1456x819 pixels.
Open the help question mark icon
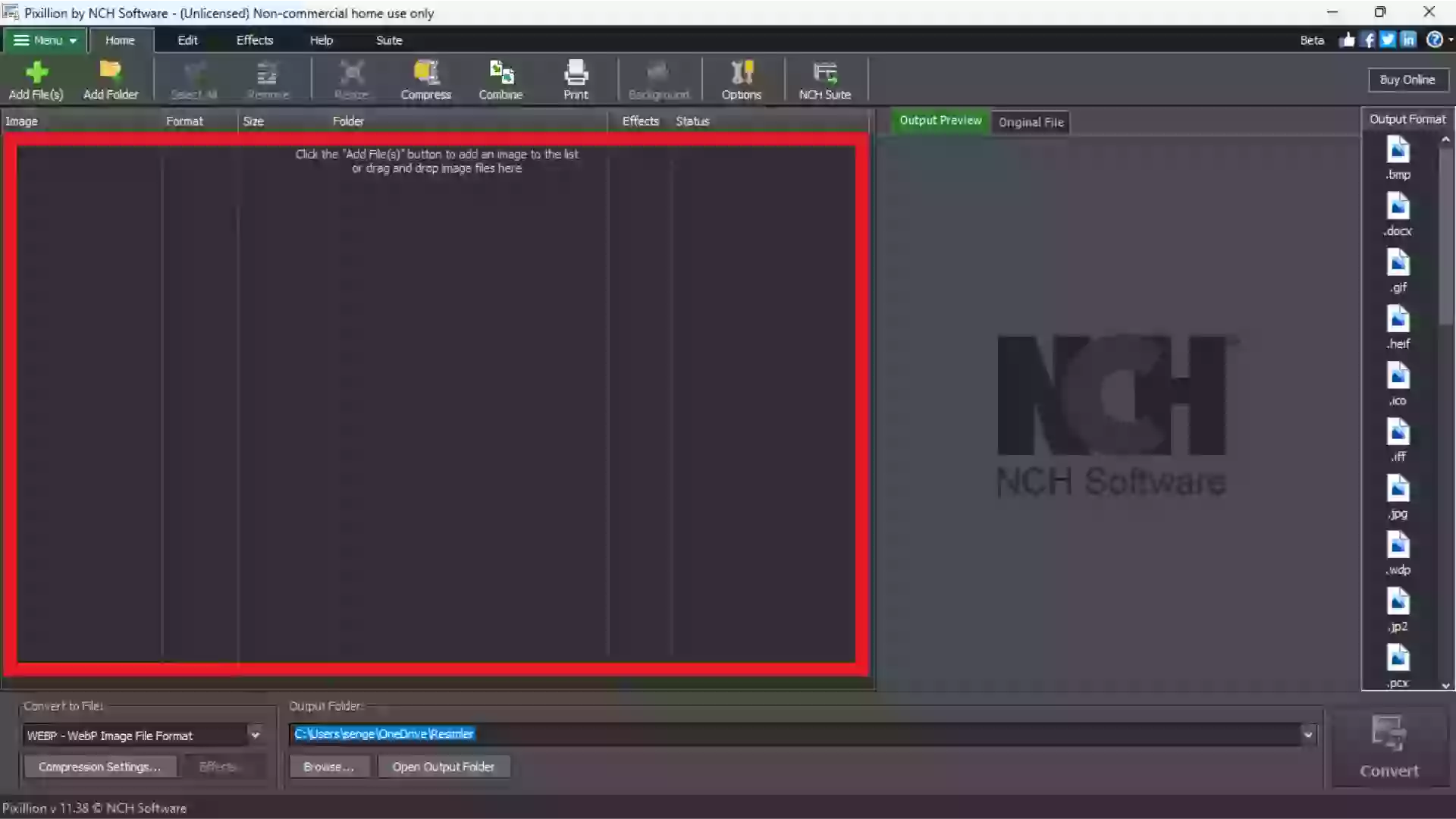[1434, 40]
